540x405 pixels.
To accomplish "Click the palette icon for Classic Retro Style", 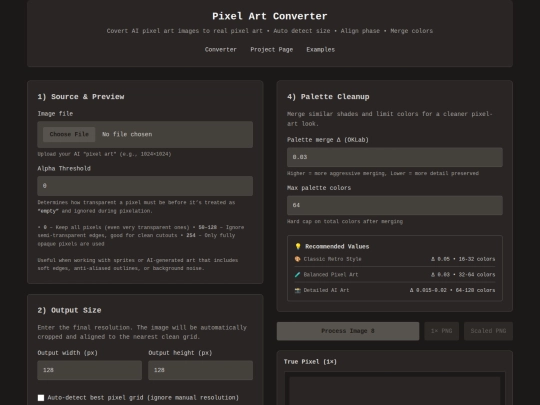I will (298, 259).
